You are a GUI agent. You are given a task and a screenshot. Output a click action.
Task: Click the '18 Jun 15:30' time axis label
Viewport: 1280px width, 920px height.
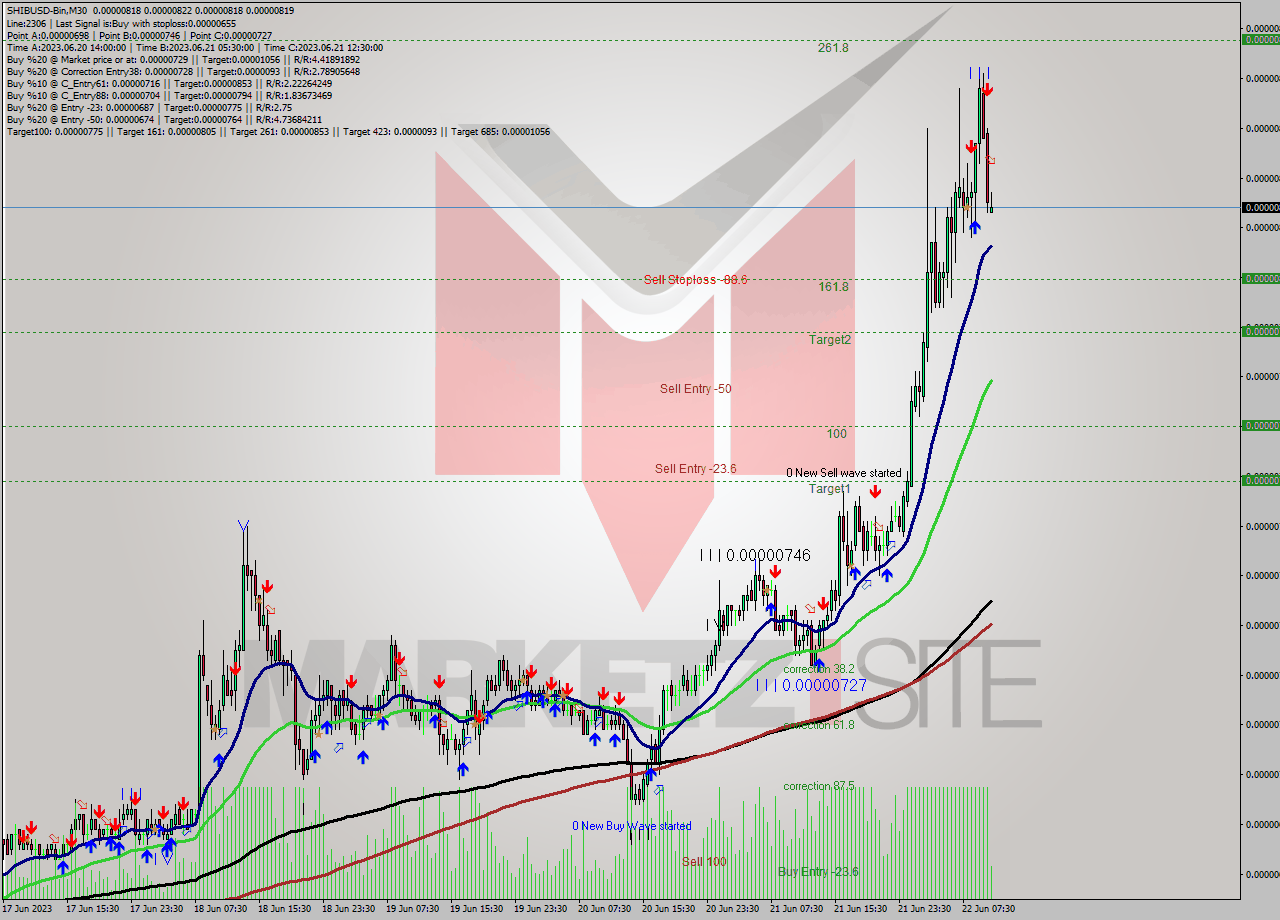(285, 909)
